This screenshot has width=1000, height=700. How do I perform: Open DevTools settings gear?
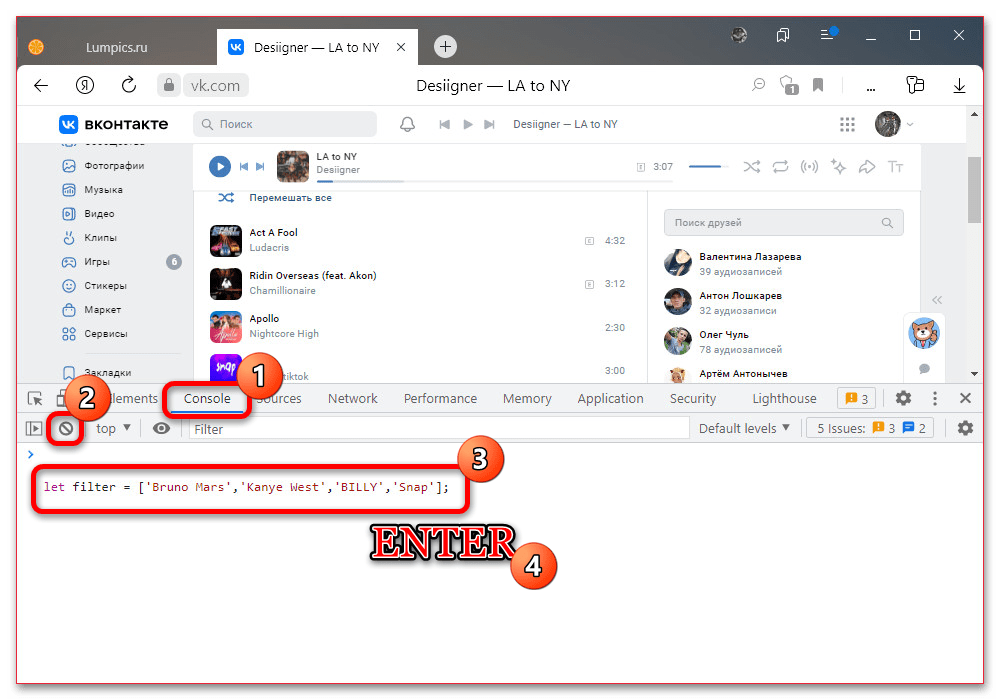[x=903, y=398]
